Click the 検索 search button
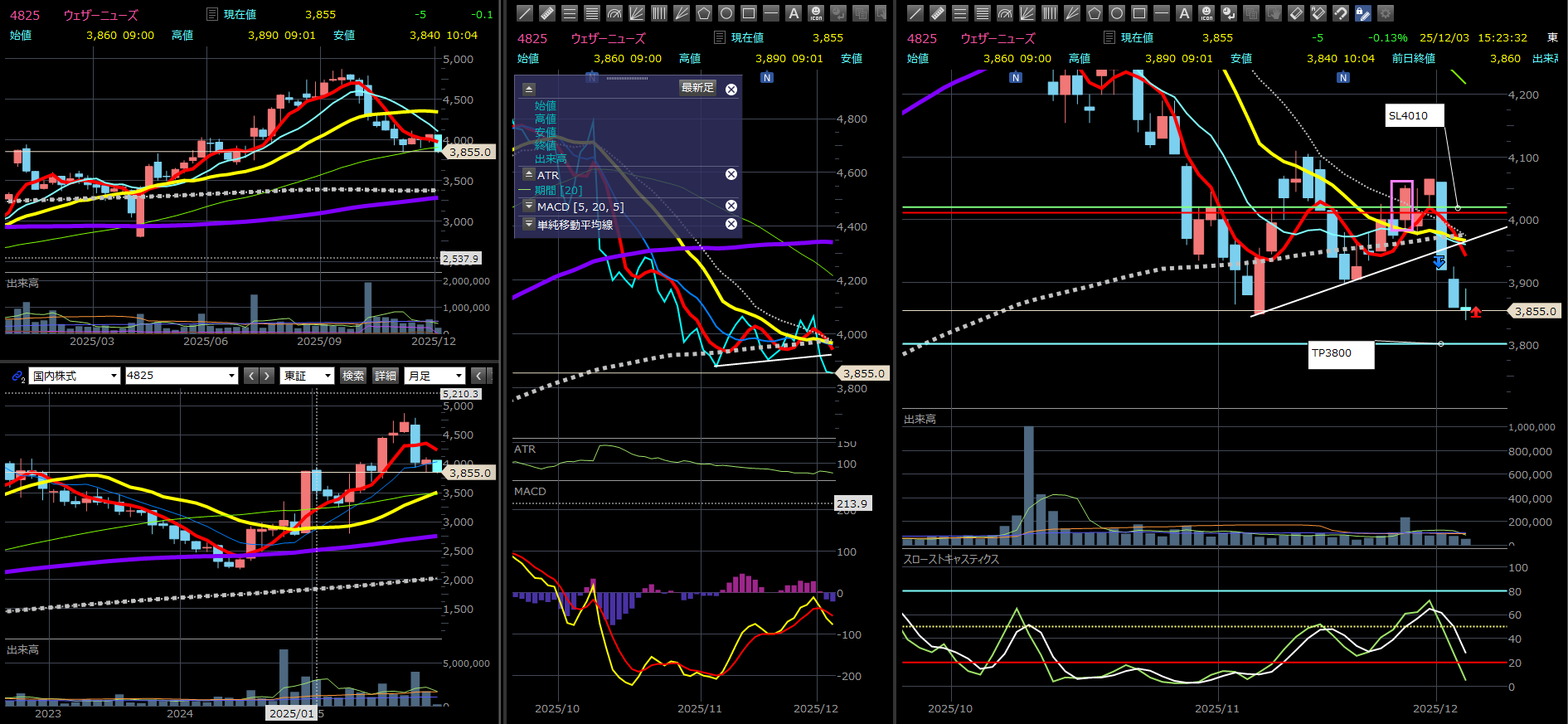Screen dimensions: 1568x724 pos(353,376)
